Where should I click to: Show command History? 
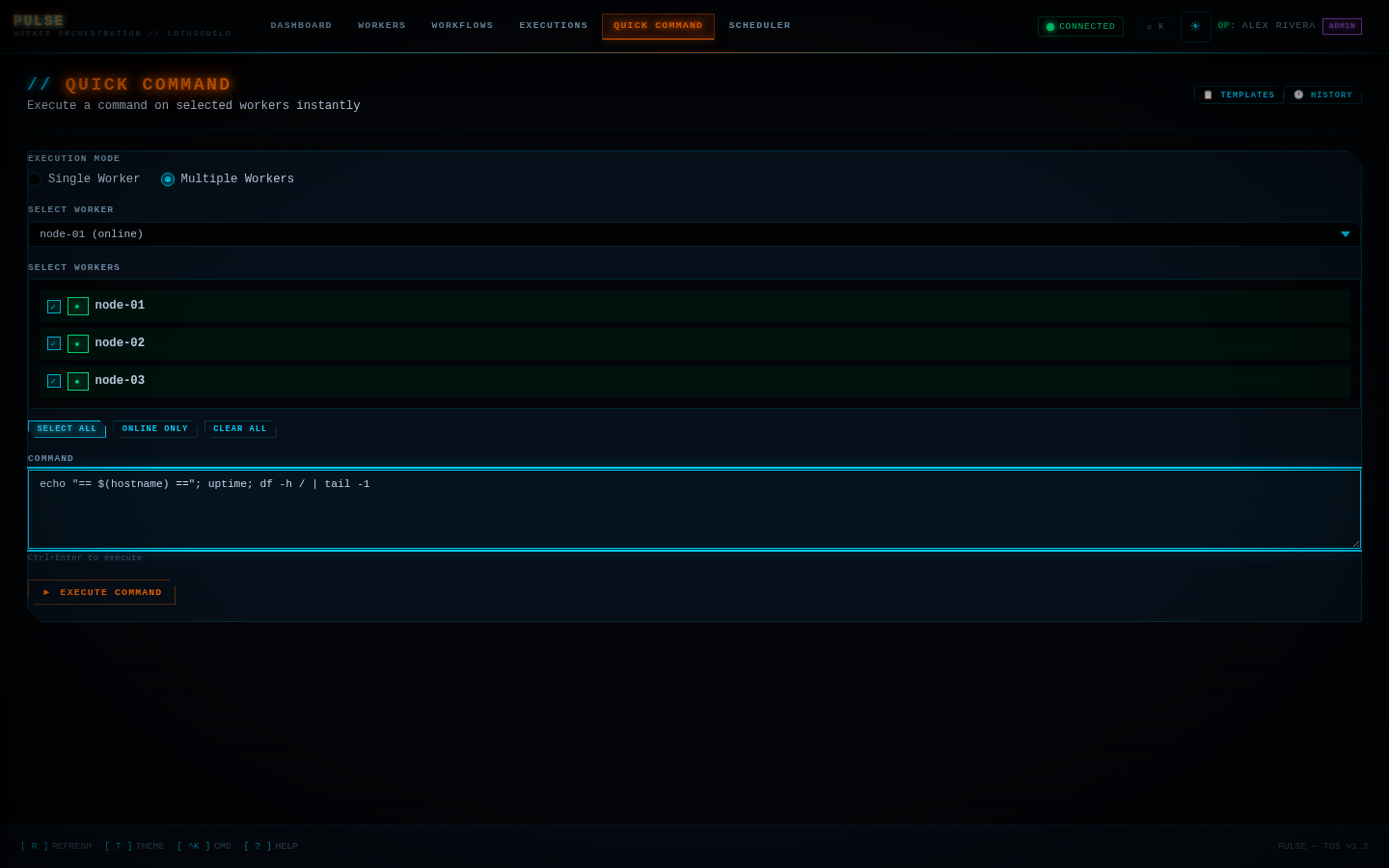pos(1322,95)
